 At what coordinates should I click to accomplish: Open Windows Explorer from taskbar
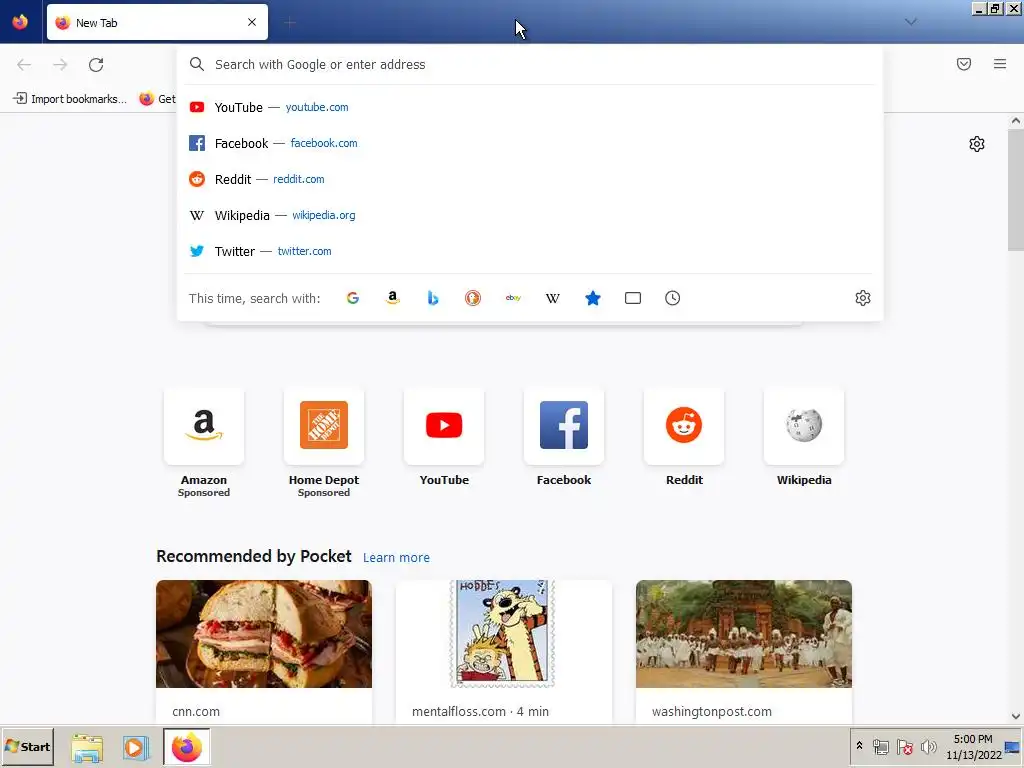click(x=87, y=747)
